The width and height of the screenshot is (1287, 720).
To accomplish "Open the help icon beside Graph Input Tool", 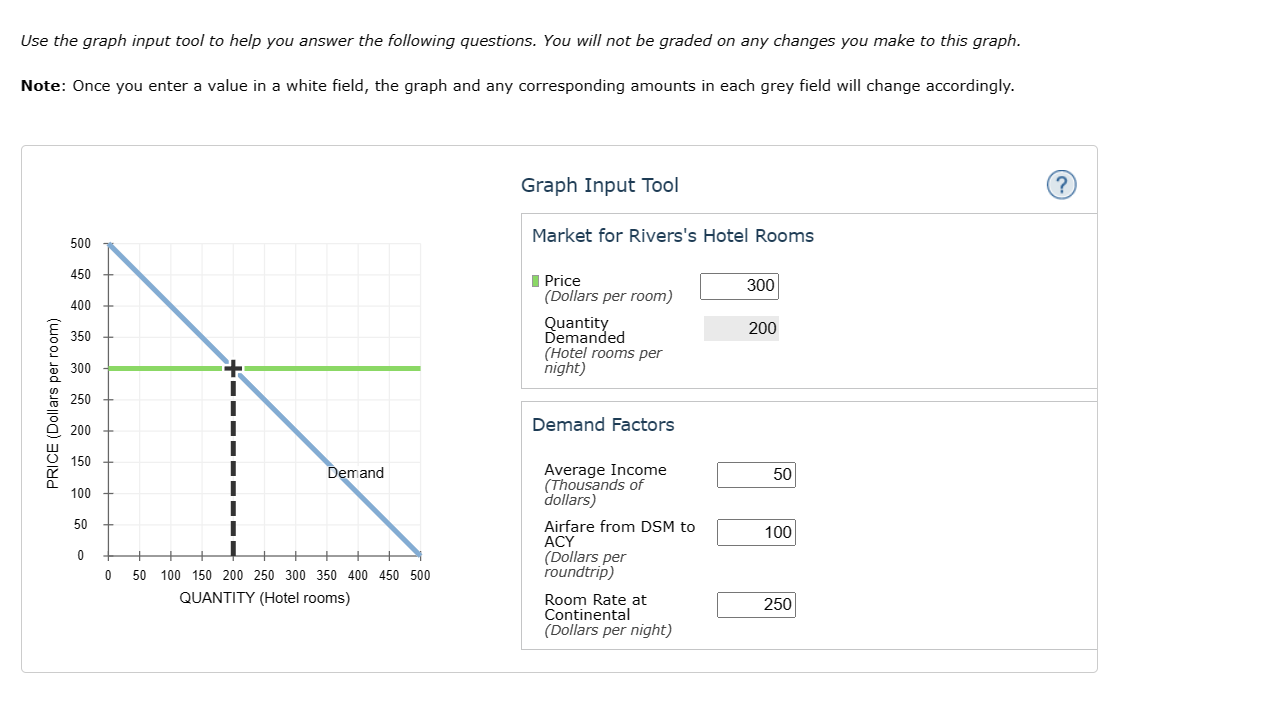I will point(1060,185).
